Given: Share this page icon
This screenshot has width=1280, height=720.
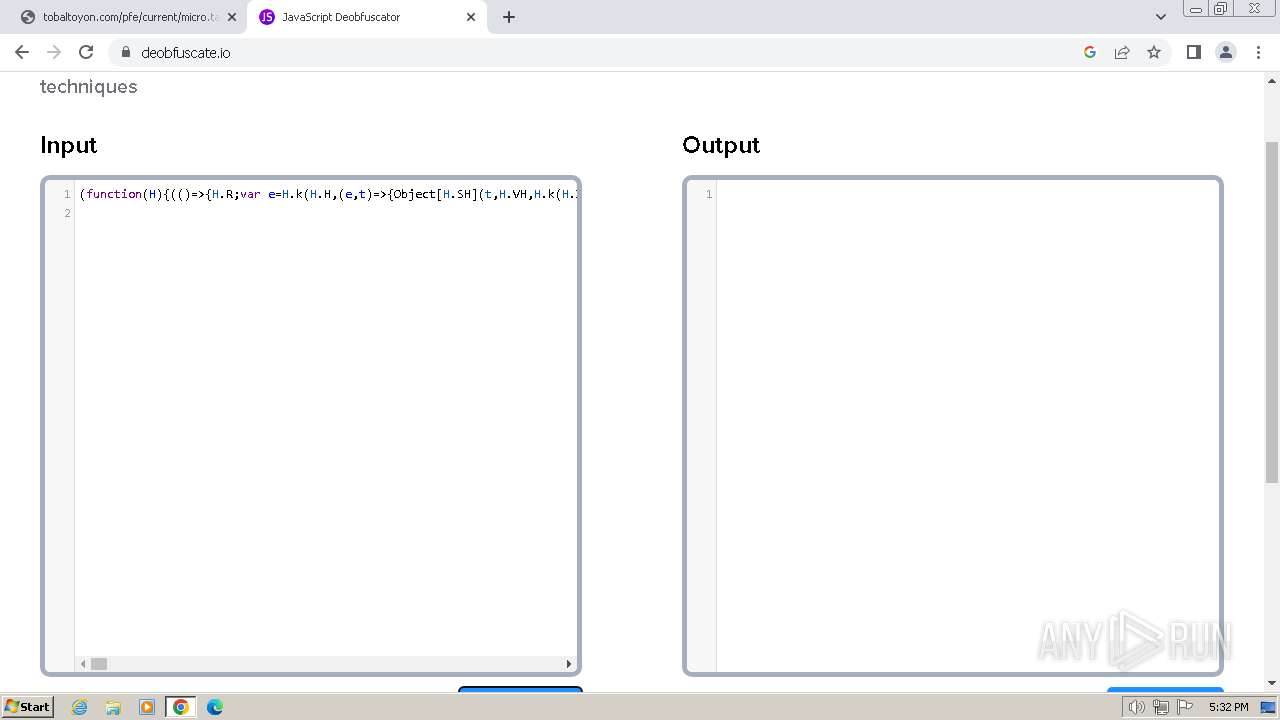Looking at the screenshot, I should click(x=1122, y=52).
